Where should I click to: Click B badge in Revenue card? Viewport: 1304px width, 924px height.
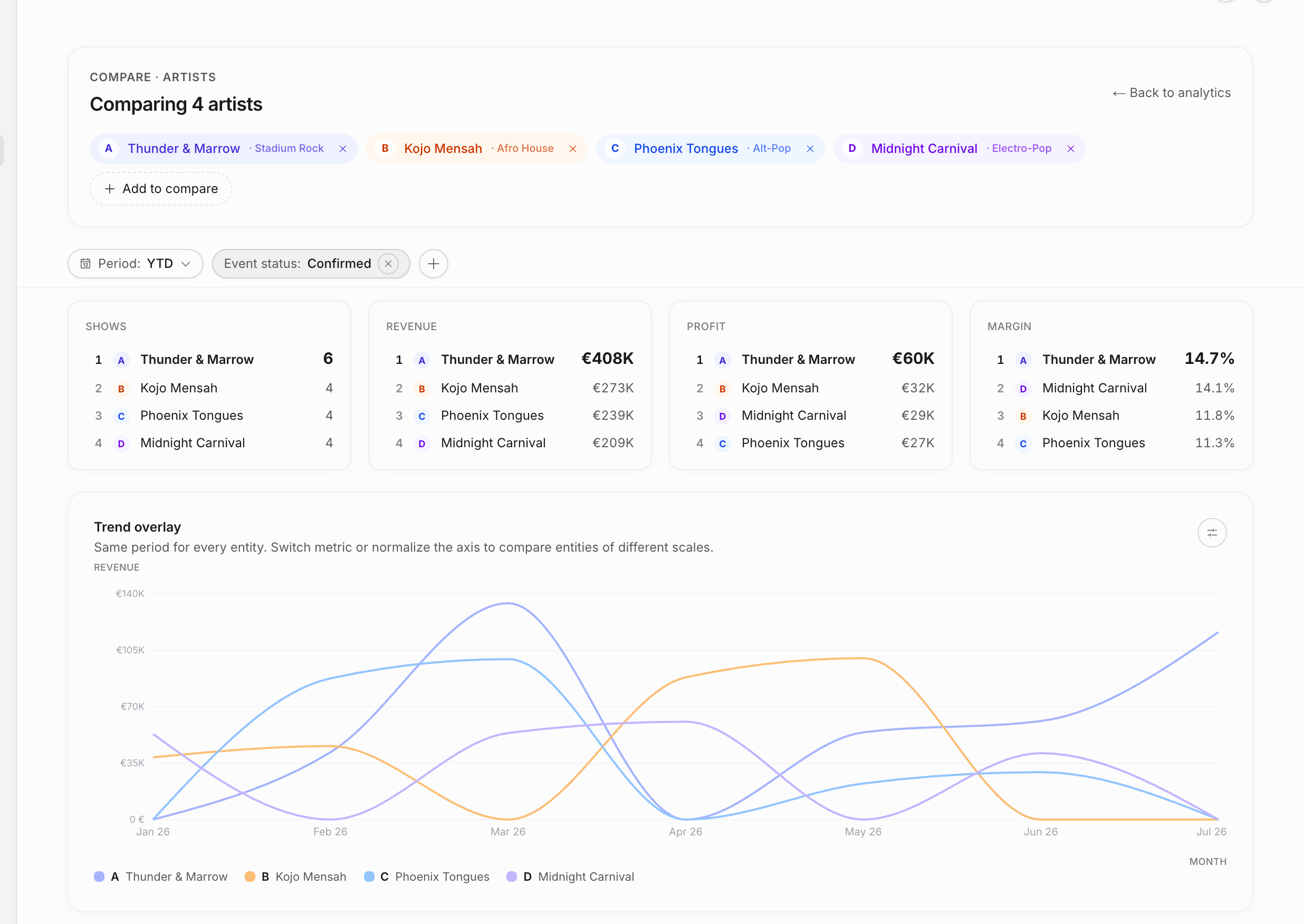pyautogui.click(x=421, y=389)
